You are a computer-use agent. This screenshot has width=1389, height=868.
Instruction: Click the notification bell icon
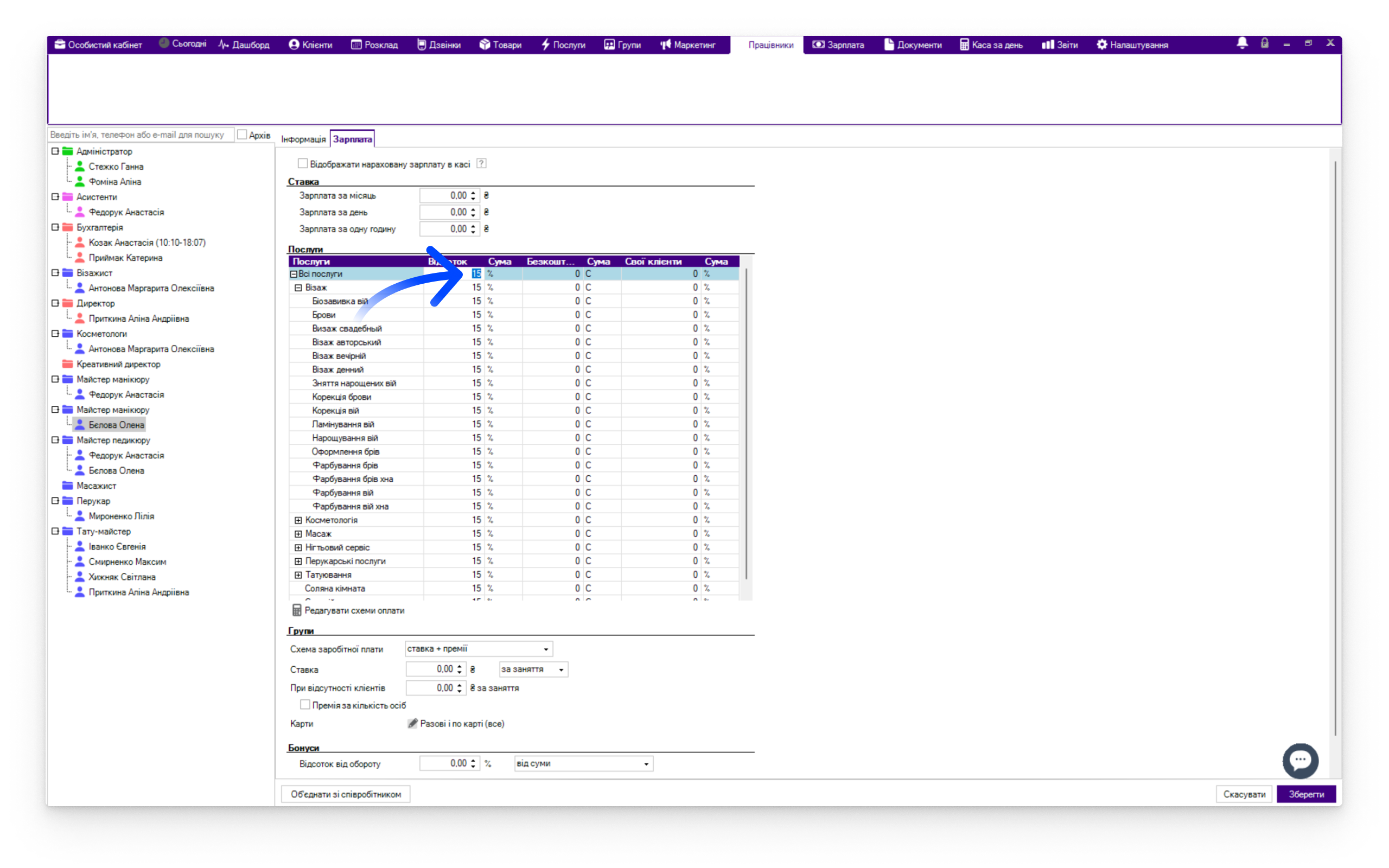(x=1242, y=43)
